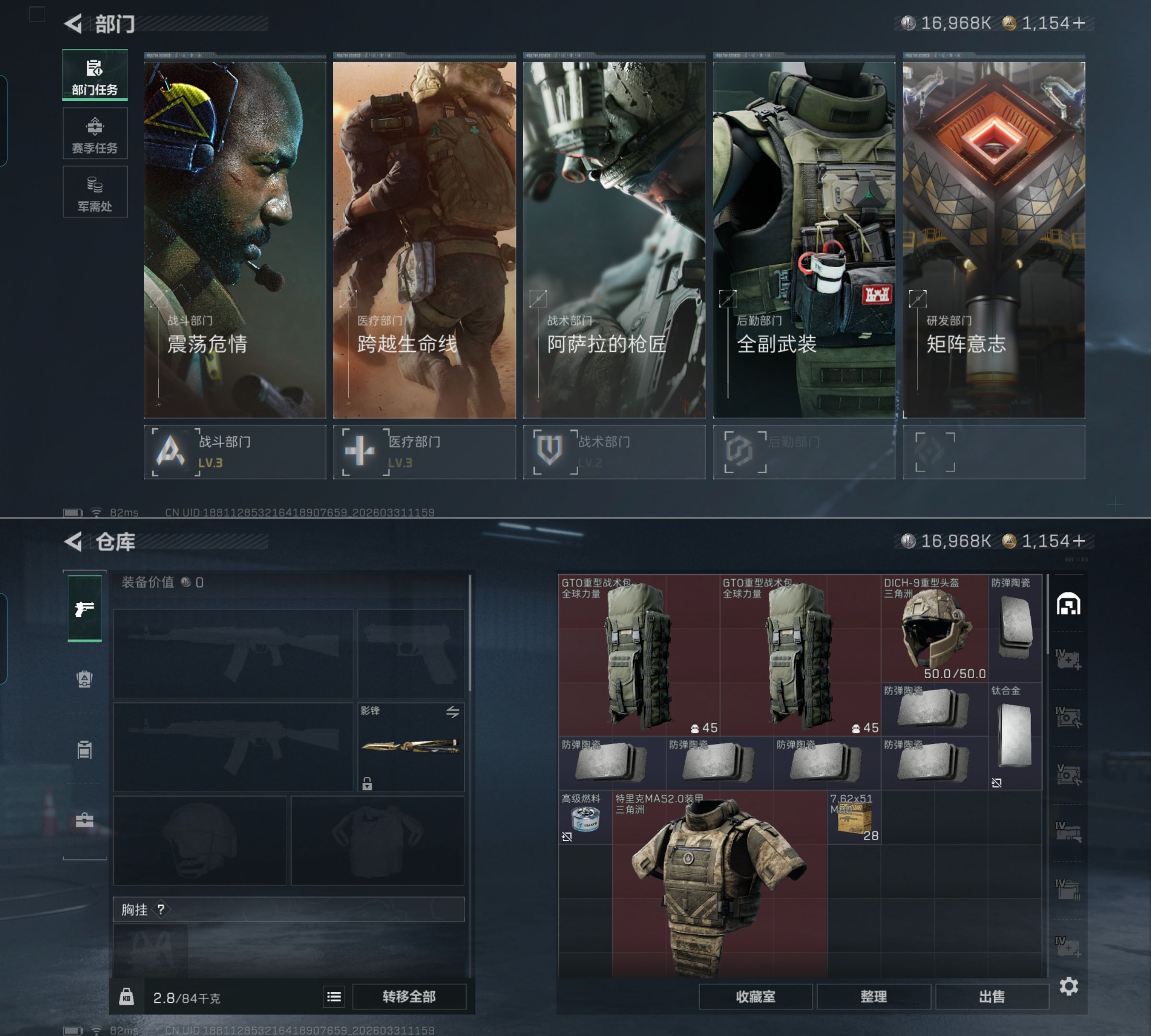
Task: Select the home storage icon at right panel top
Action: pyautogui.click(x=1069, y=604)
